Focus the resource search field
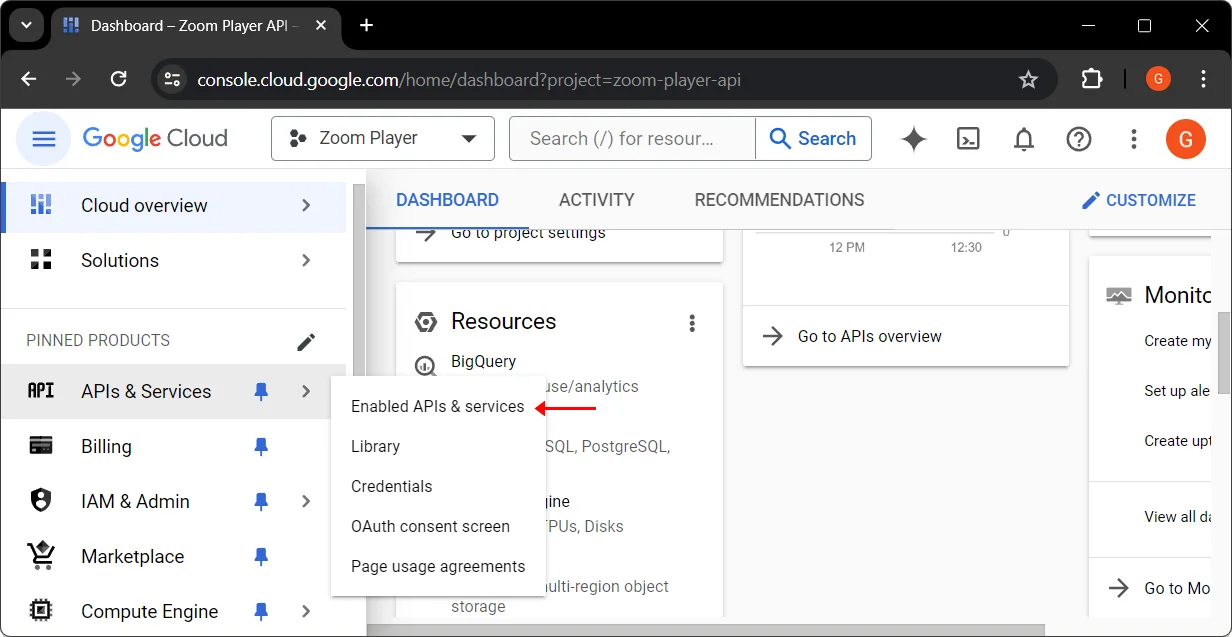Image resolution: width=1232 pixels, height=637 pixels. [632, 139]
